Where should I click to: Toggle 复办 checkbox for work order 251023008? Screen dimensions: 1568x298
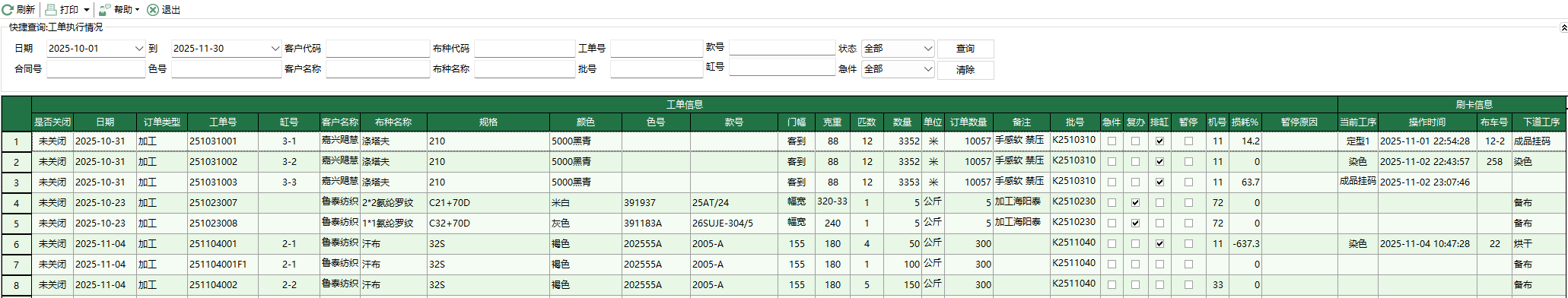[1135, 223]
